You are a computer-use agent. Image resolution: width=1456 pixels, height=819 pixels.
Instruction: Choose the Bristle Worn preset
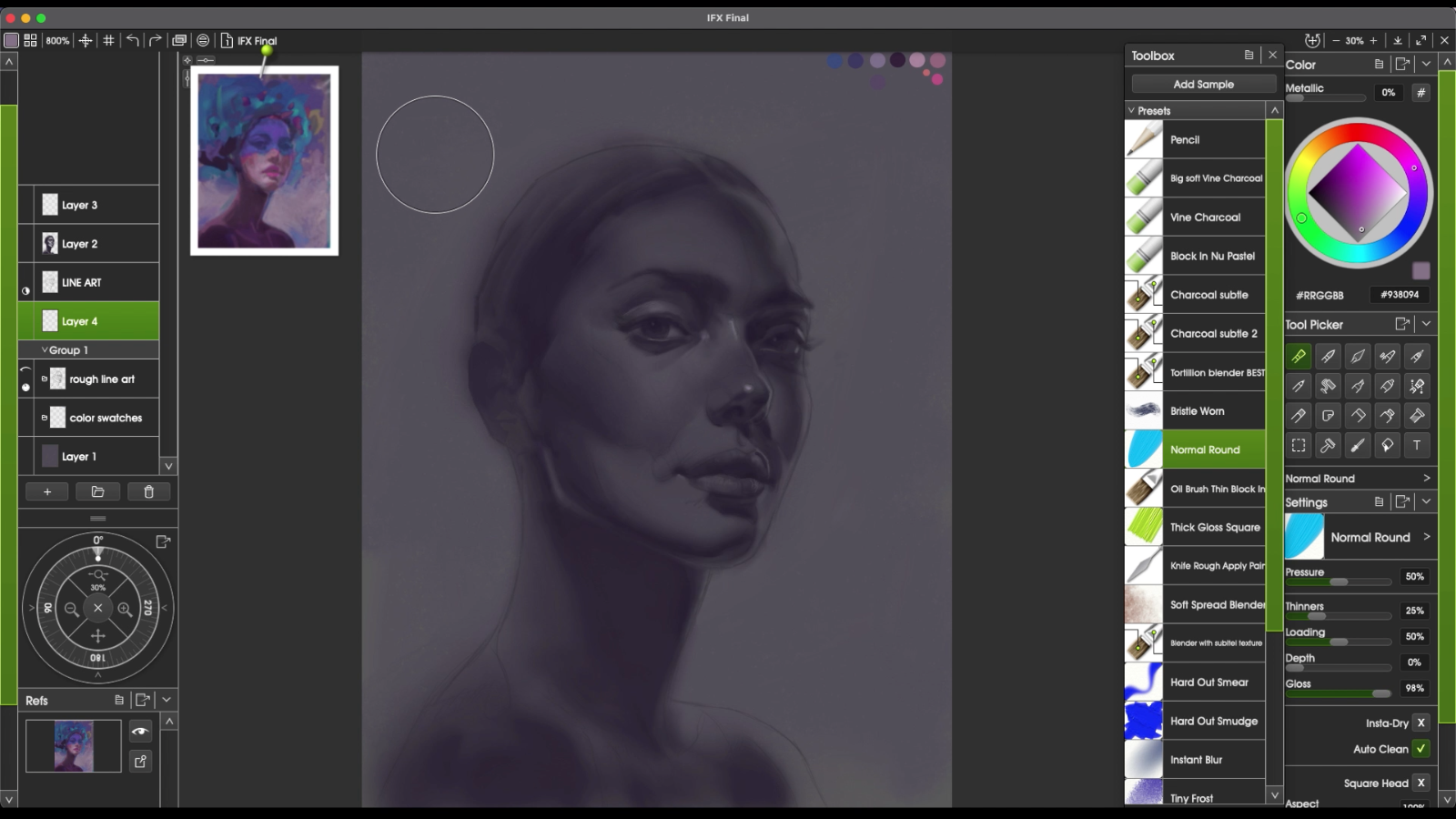1195,410
